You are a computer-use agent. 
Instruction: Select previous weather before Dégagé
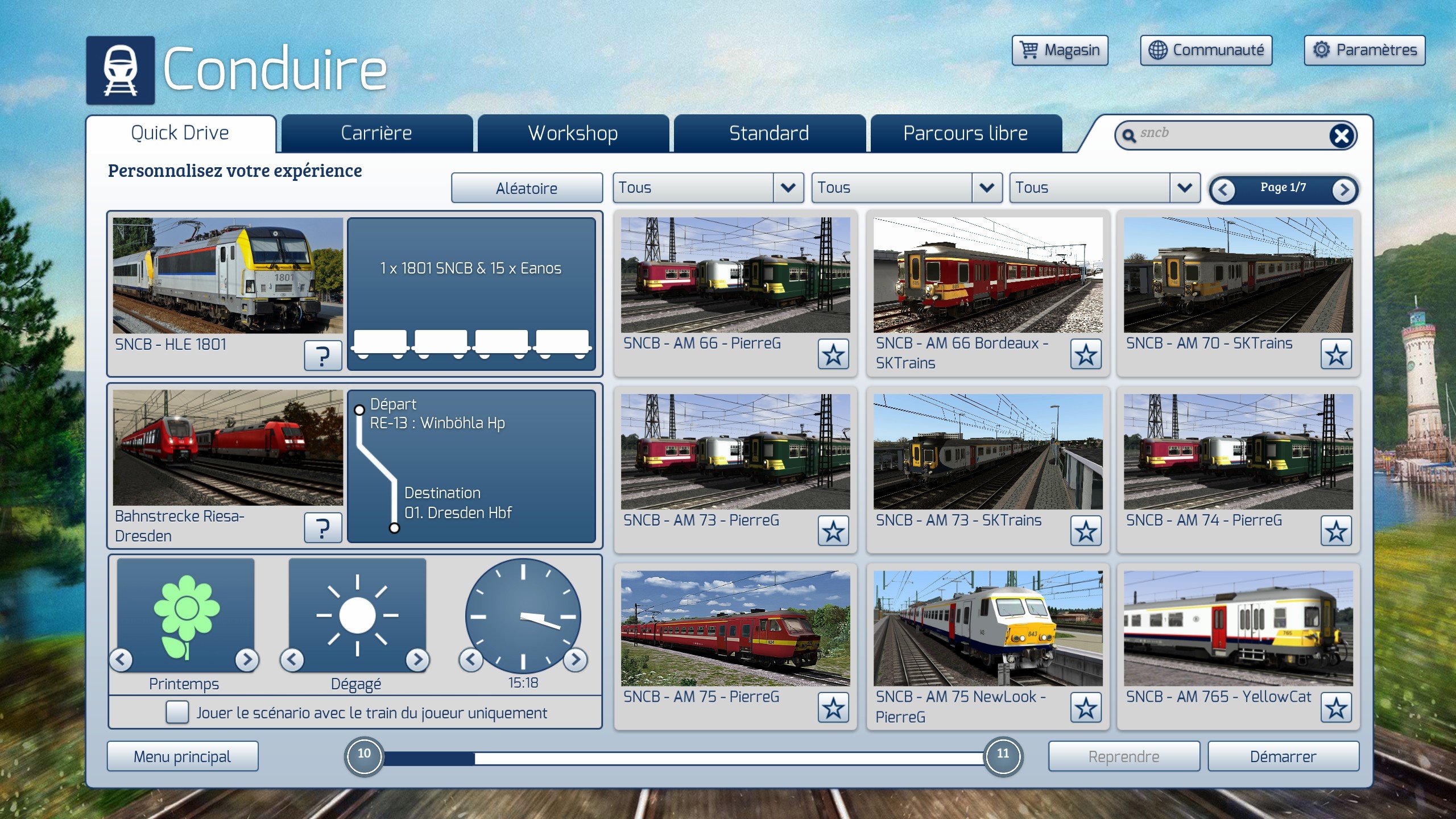(292, 660)
